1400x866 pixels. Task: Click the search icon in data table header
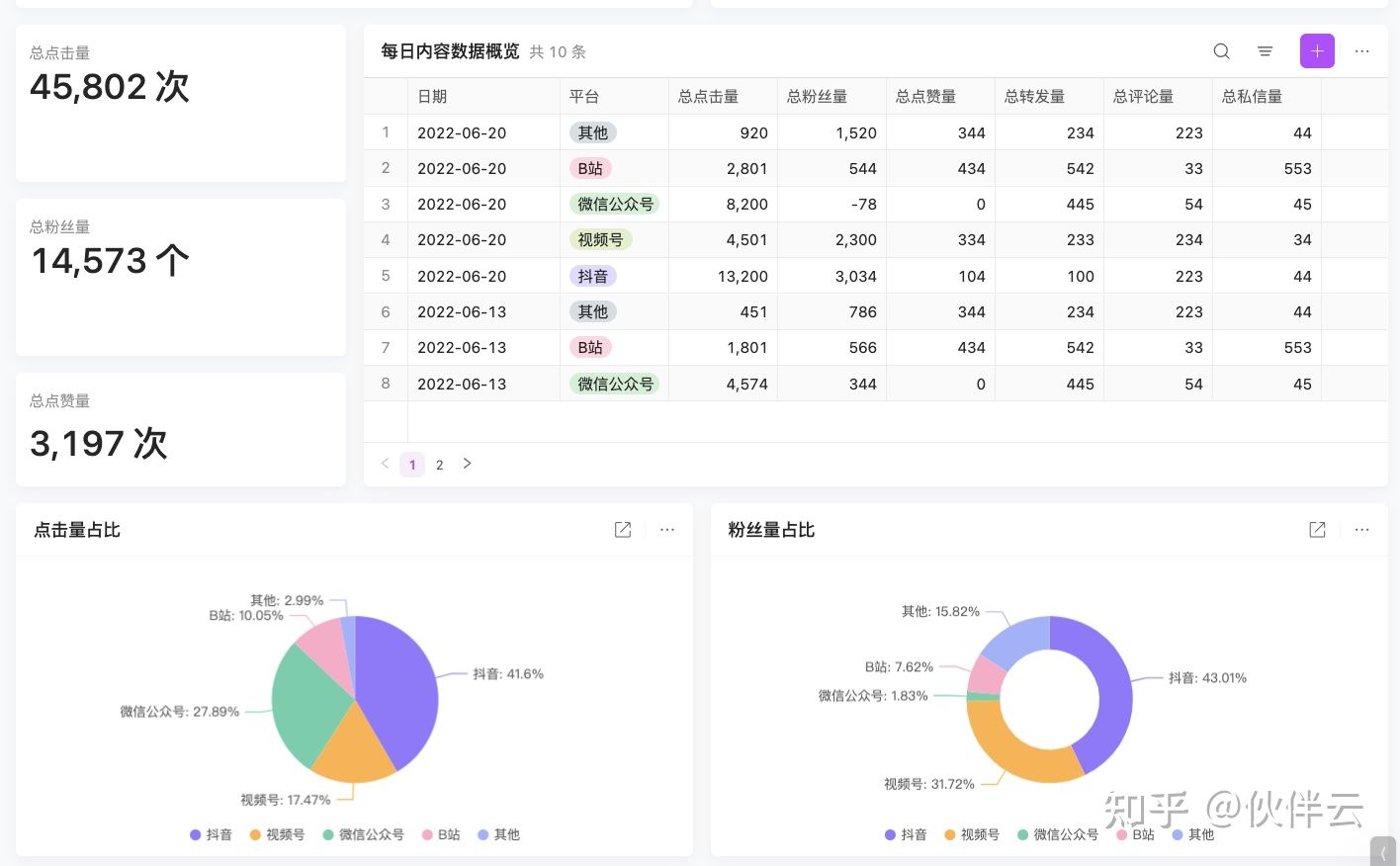point(1221,51)
